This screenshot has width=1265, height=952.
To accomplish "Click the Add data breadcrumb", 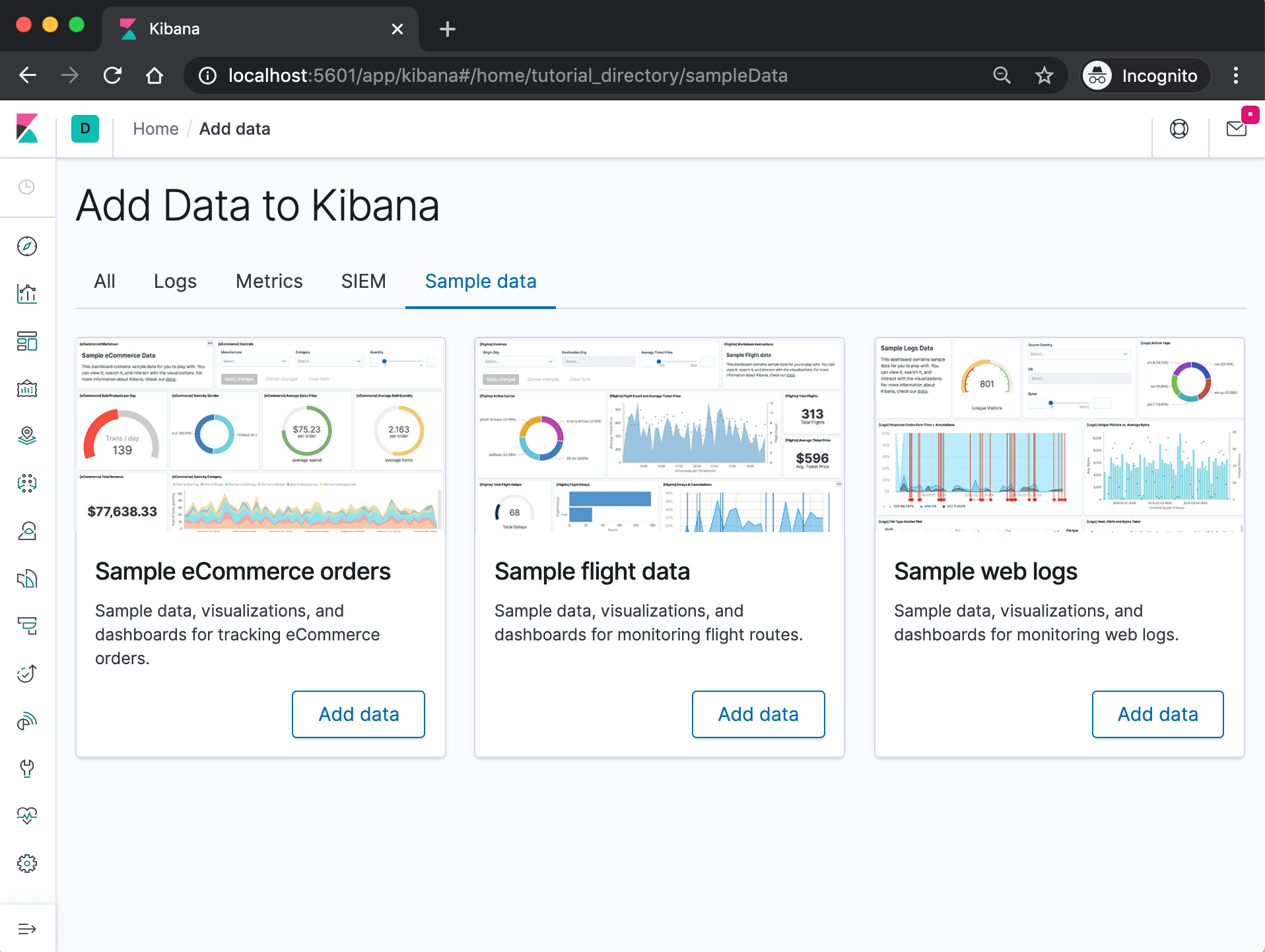I will coord(235,129).
